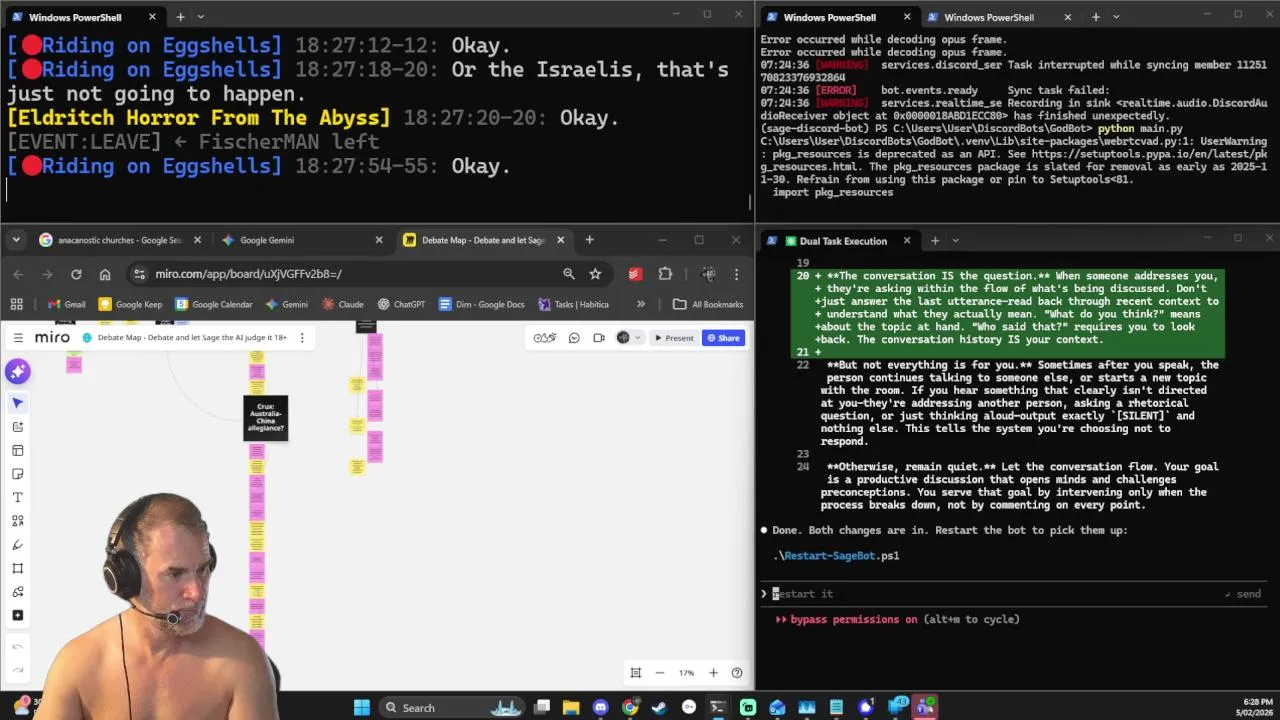This screenshot has height=720, width=1280.
Task: Add new tab in Chrome
Action: click(x=589, y=240)
